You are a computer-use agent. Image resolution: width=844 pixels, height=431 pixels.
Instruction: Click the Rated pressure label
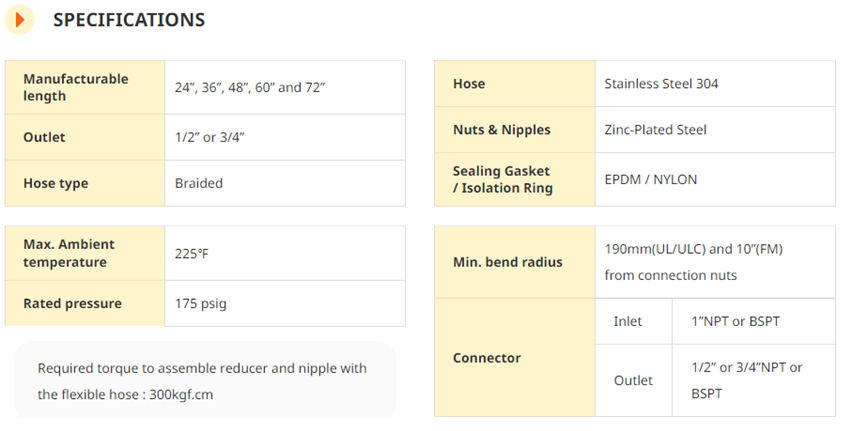[x=72, y=303]
